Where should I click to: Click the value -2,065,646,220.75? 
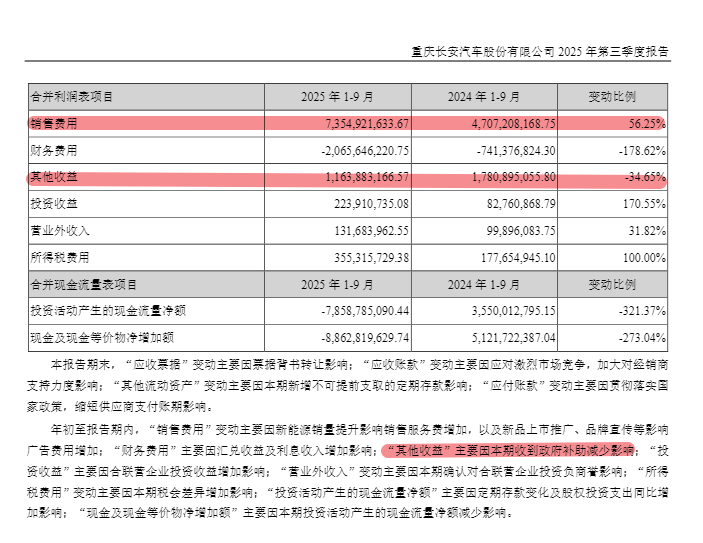(365, 150)
